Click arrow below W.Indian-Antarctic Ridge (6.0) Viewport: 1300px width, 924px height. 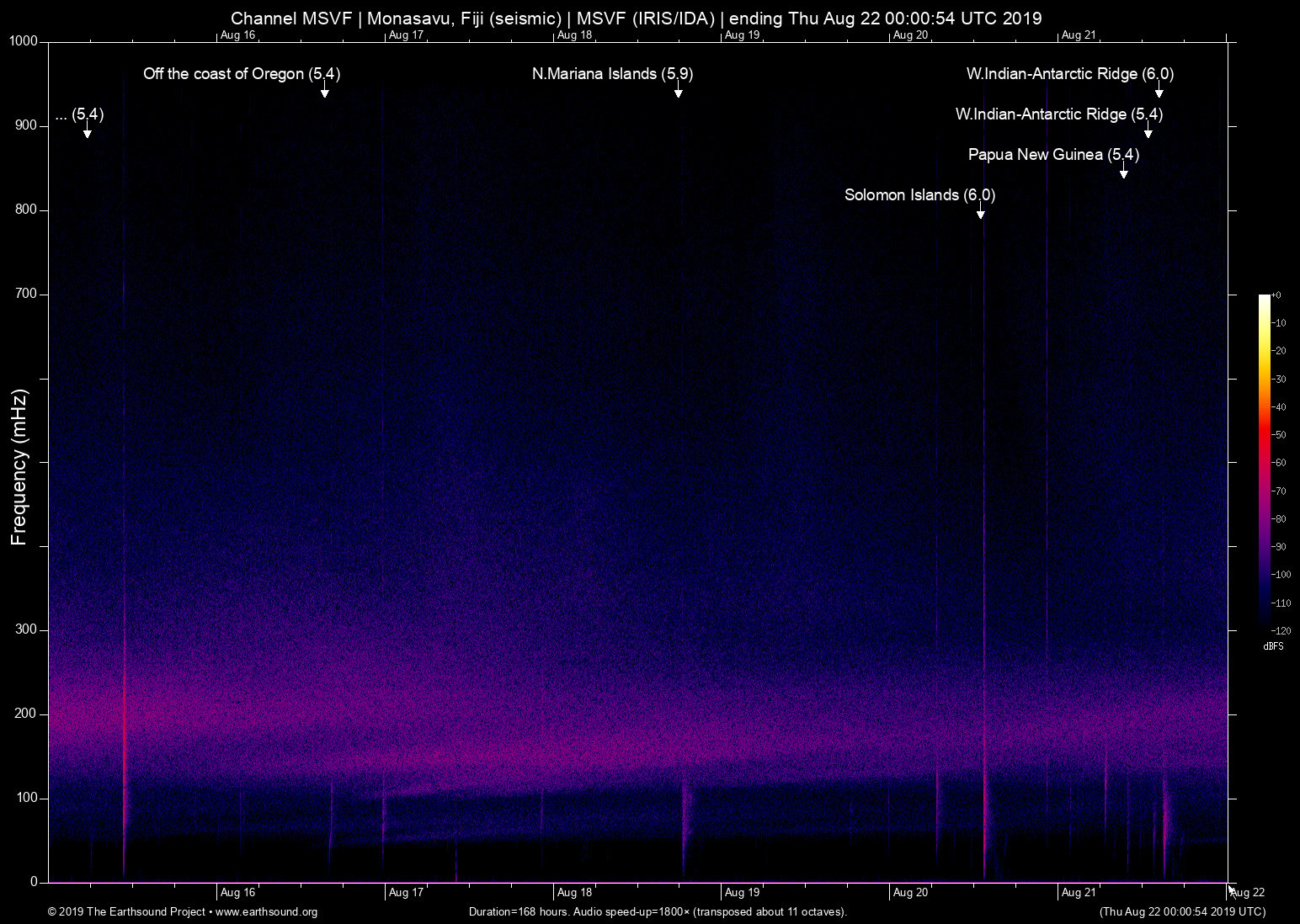click(1159, 93)
